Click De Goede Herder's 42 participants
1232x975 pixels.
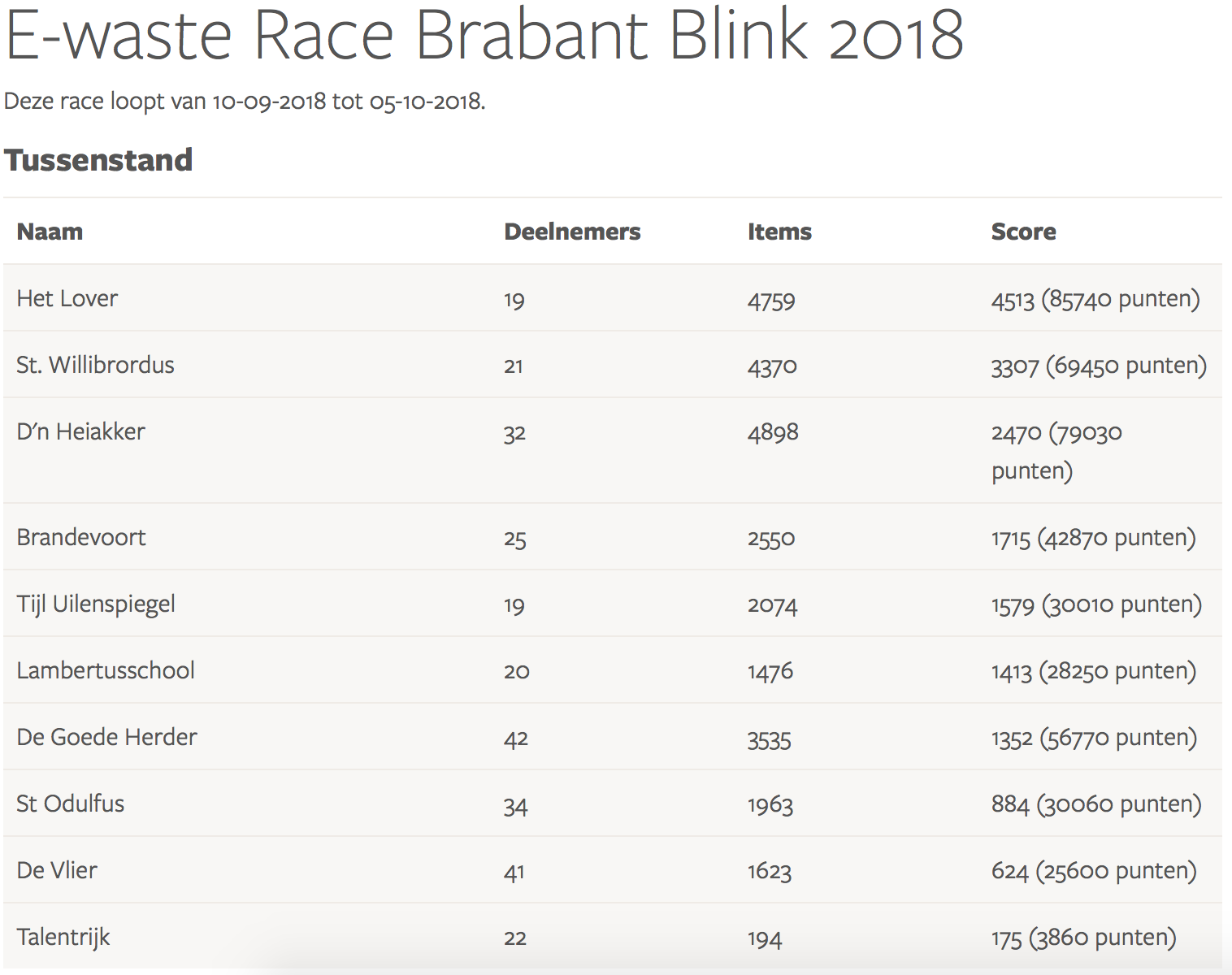(515, 738)
